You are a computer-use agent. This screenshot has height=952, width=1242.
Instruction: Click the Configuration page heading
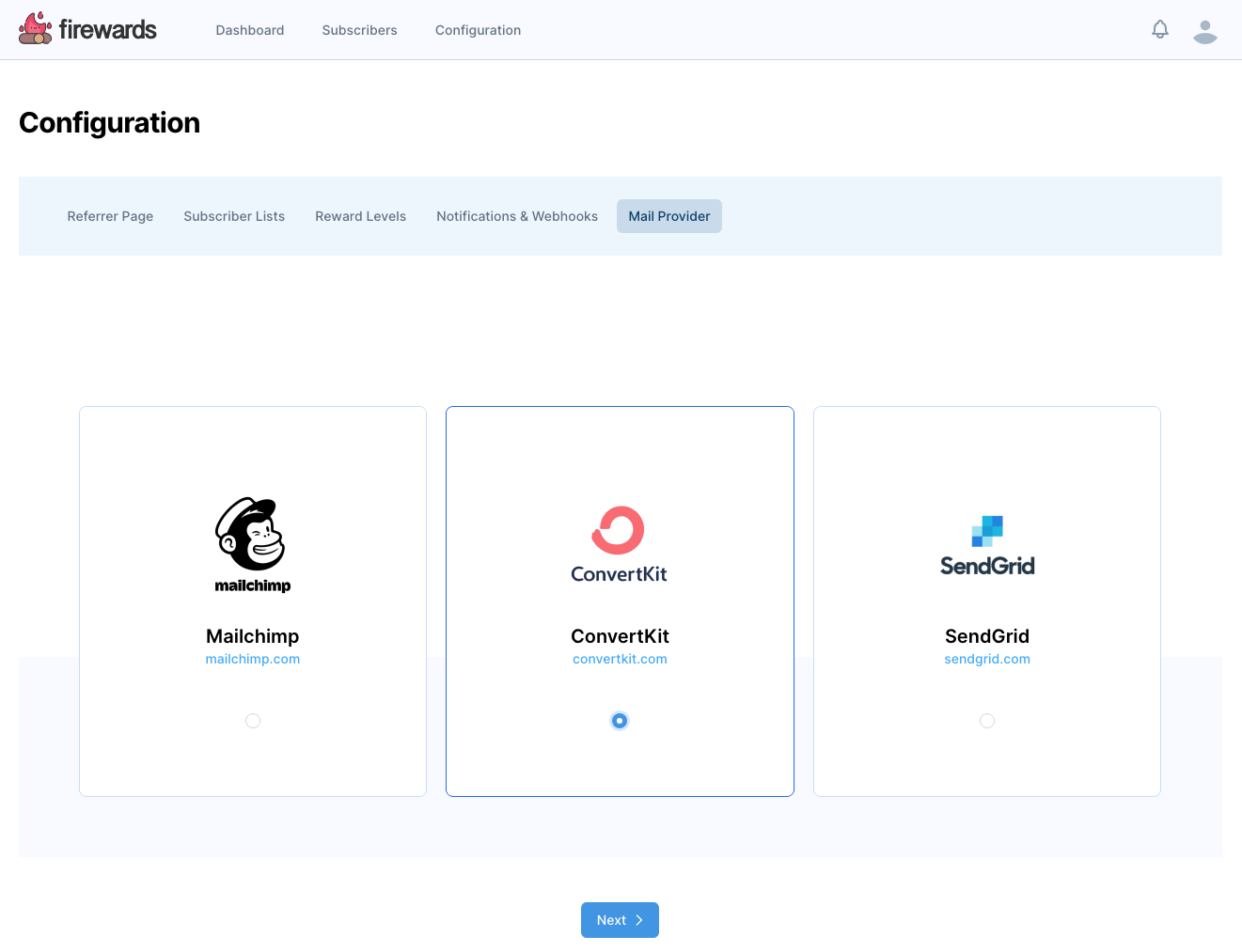click(x=110, y=123)
